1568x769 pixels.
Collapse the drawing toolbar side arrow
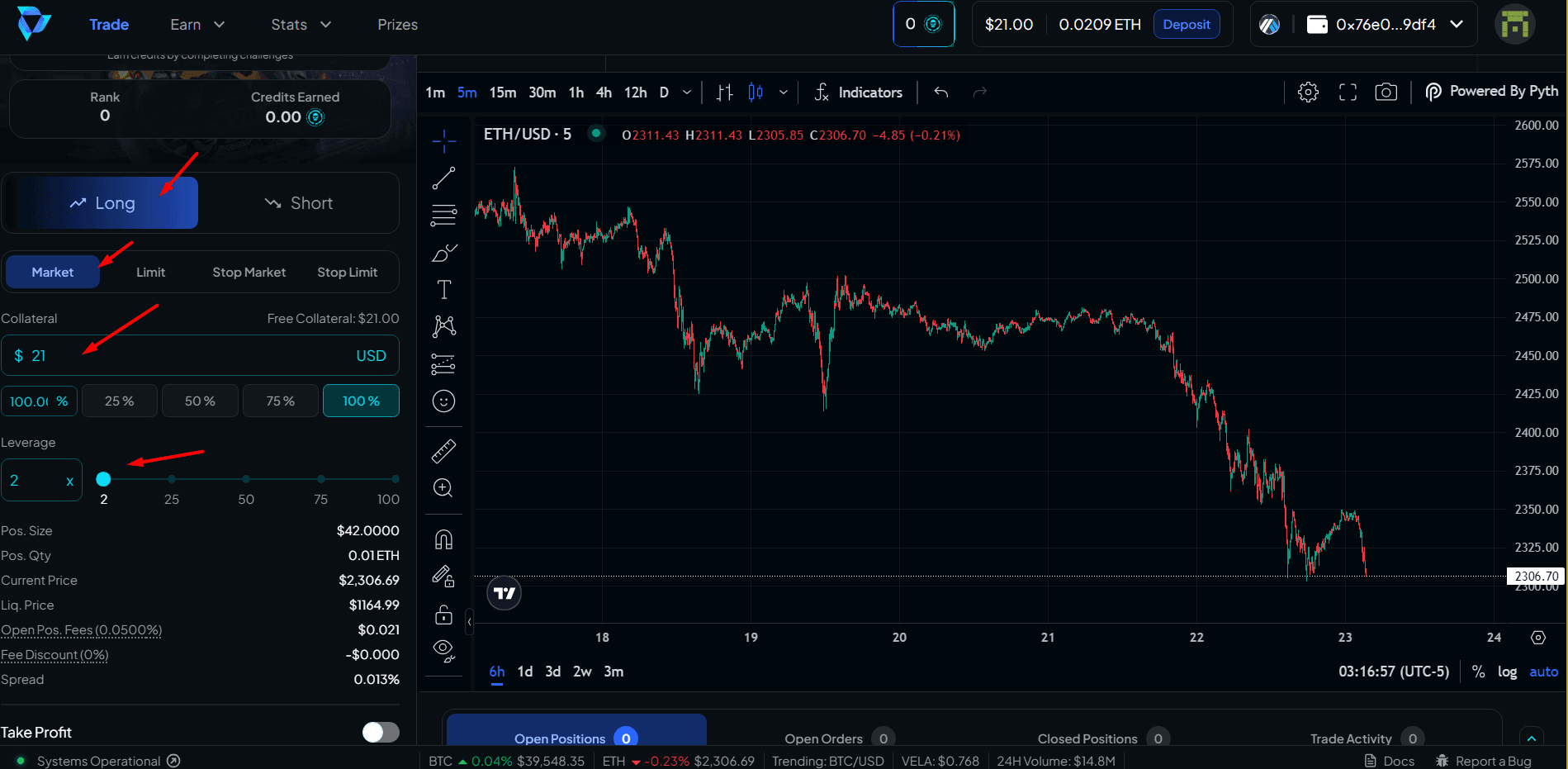(469, 621)
